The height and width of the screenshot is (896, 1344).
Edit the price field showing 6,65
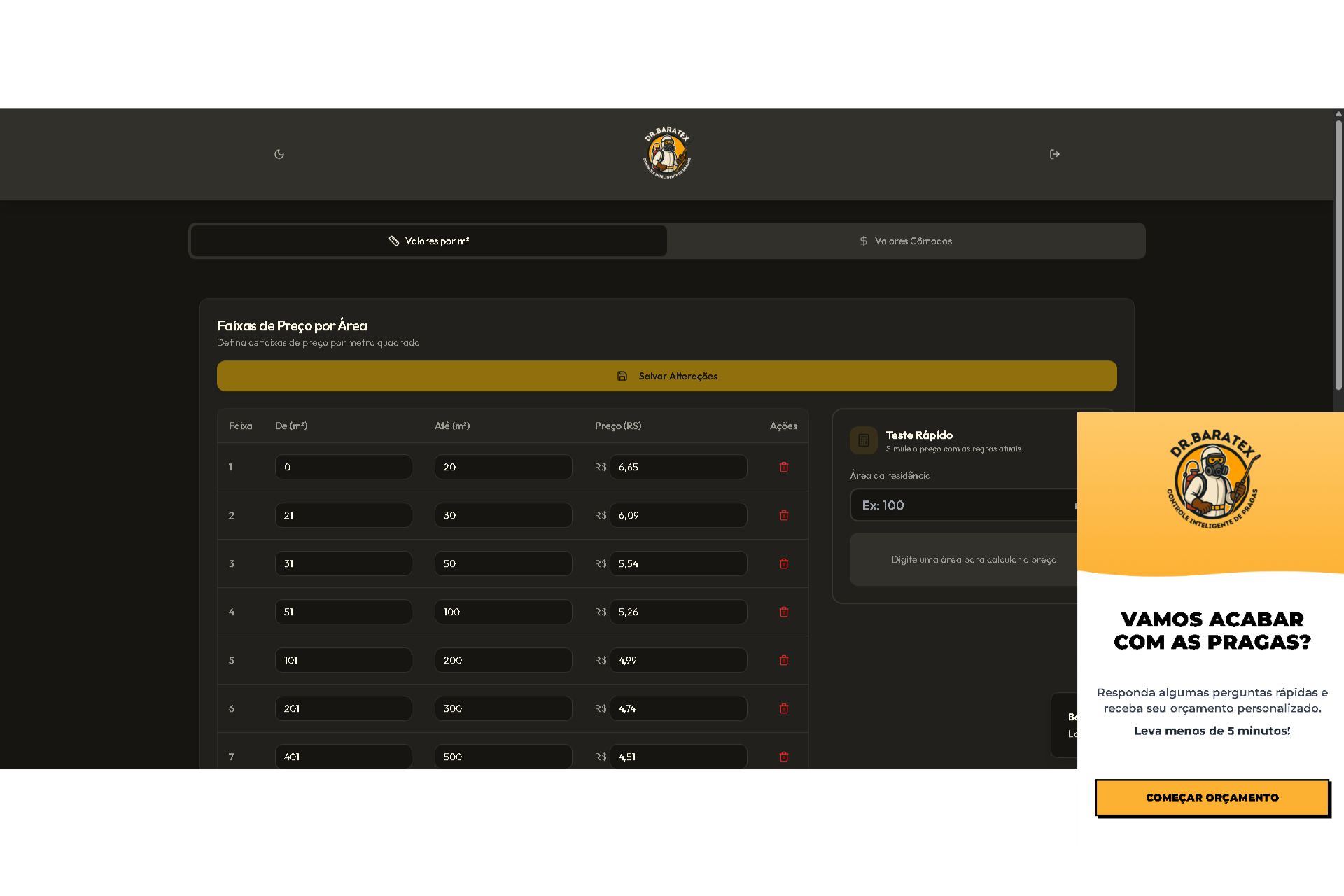pyautogui.click(x=678, y=467)
